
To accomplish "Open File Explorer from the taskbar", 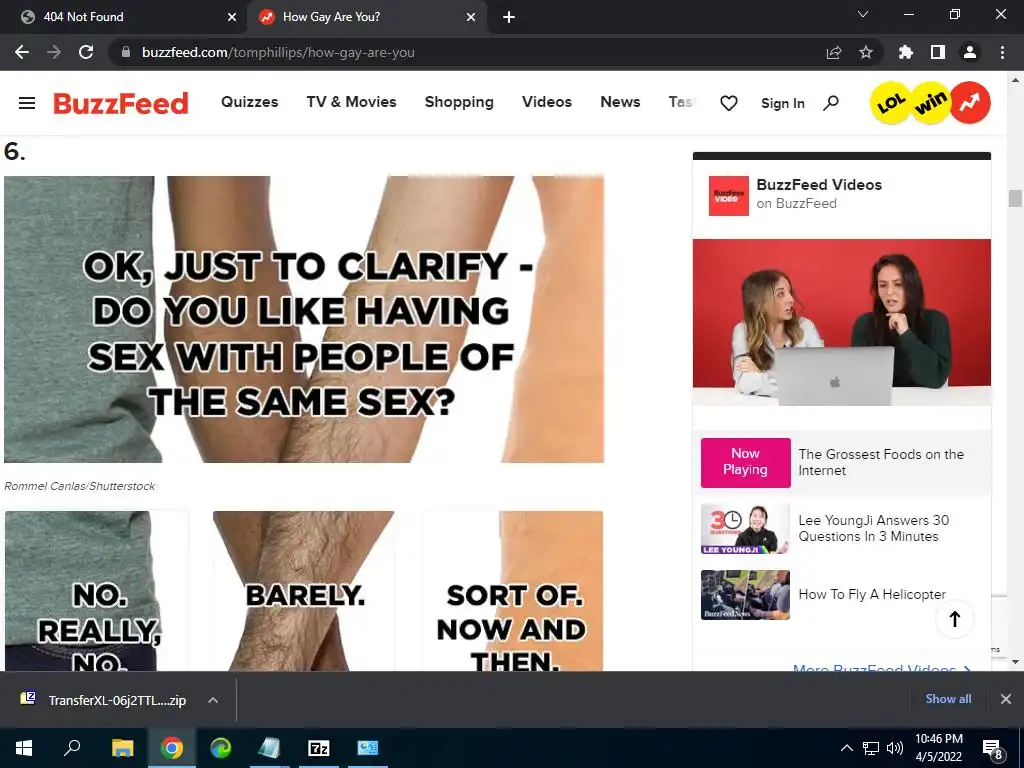I will pos(122,748).
